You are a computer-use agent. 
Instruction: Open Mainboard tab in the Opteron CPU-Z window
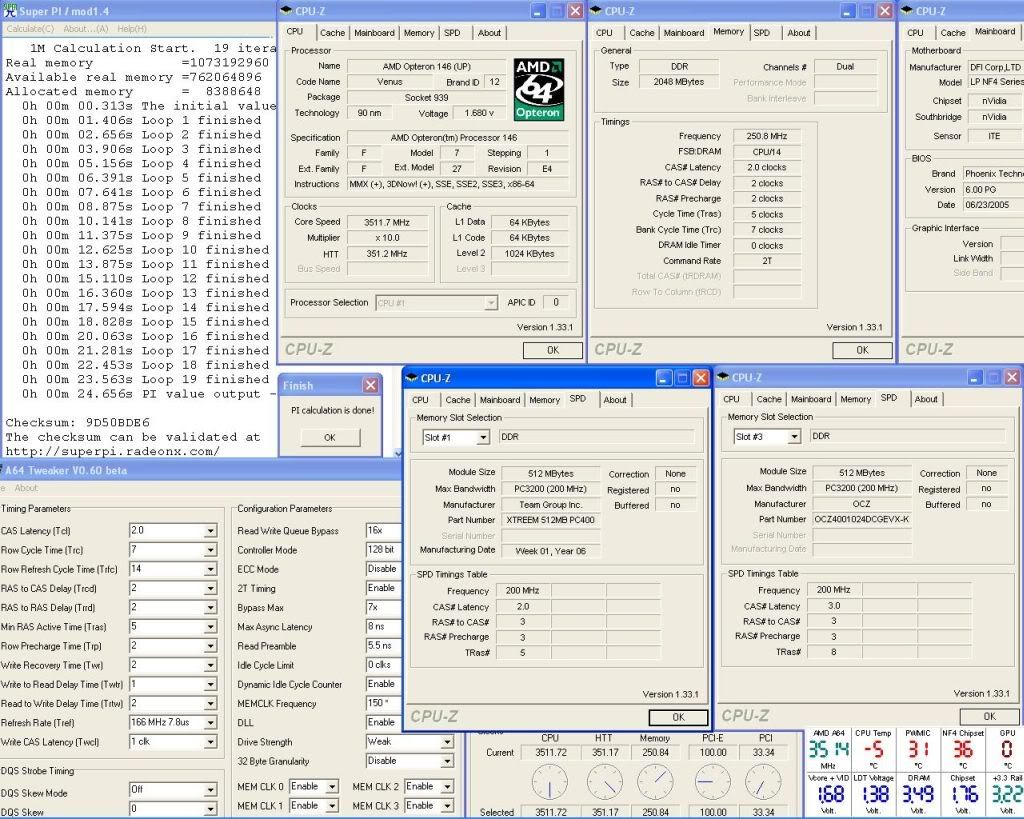coord(374,33)
